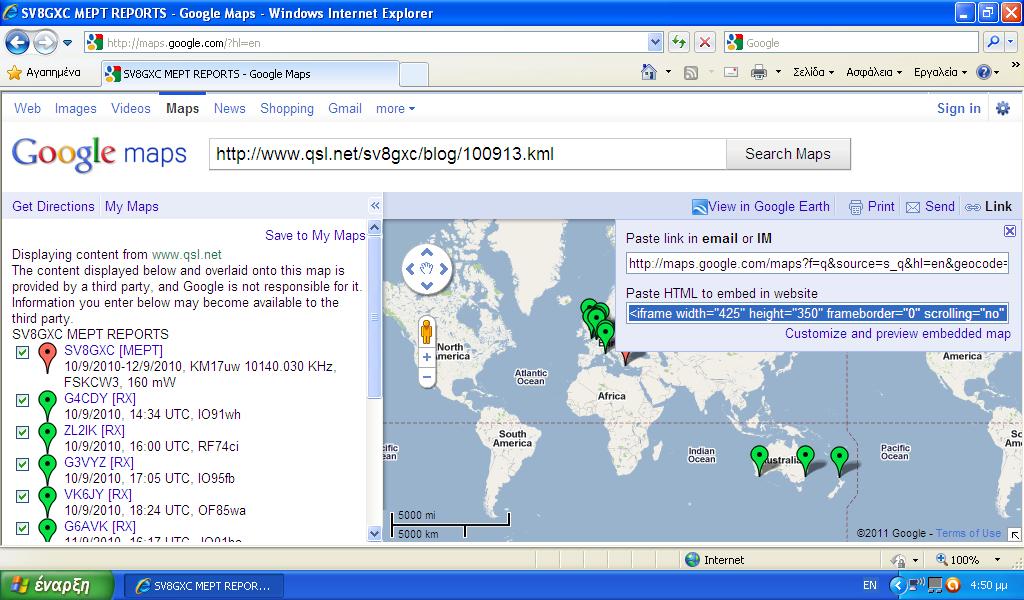Click the IE Help question mark icon

[984, 72]
